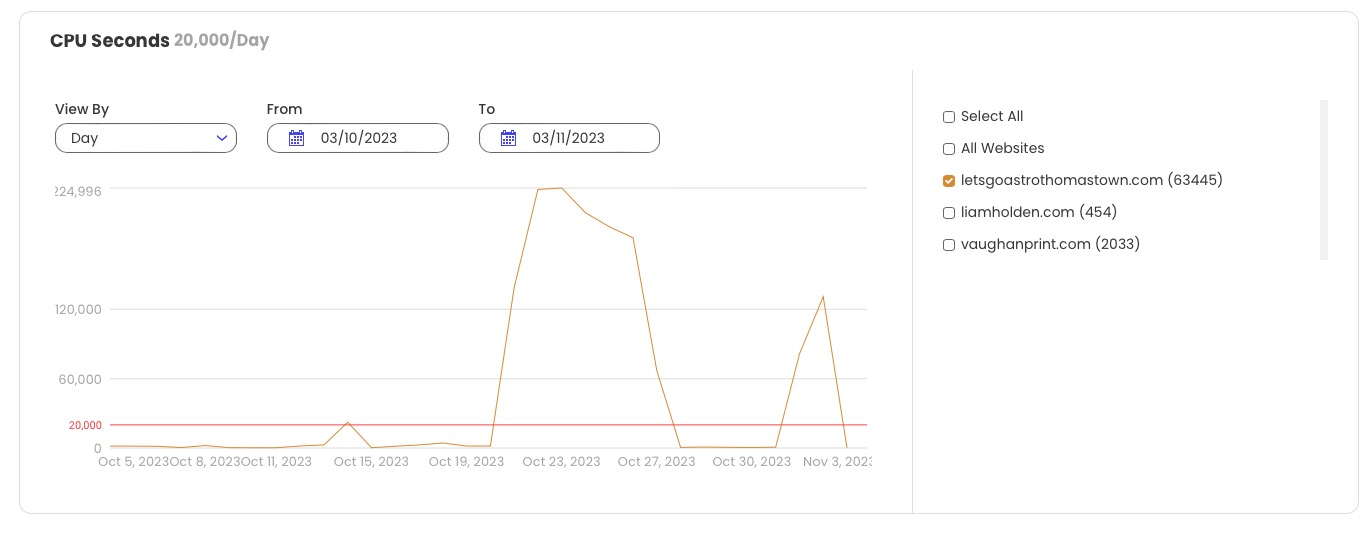Click the Nov 3 spike on the chart
Screen dimensions: 1370x536
(x=823, y=296)
